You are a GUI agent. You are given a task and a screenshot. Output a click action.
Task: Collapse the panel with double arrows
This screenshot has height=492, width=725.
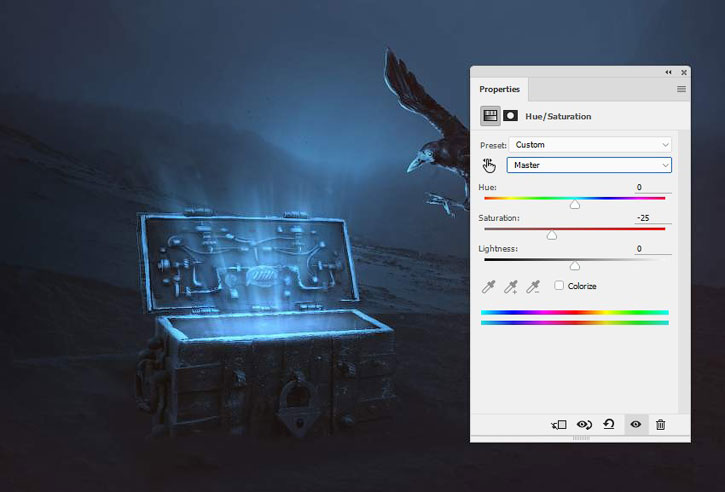click(x=668, y=72)
